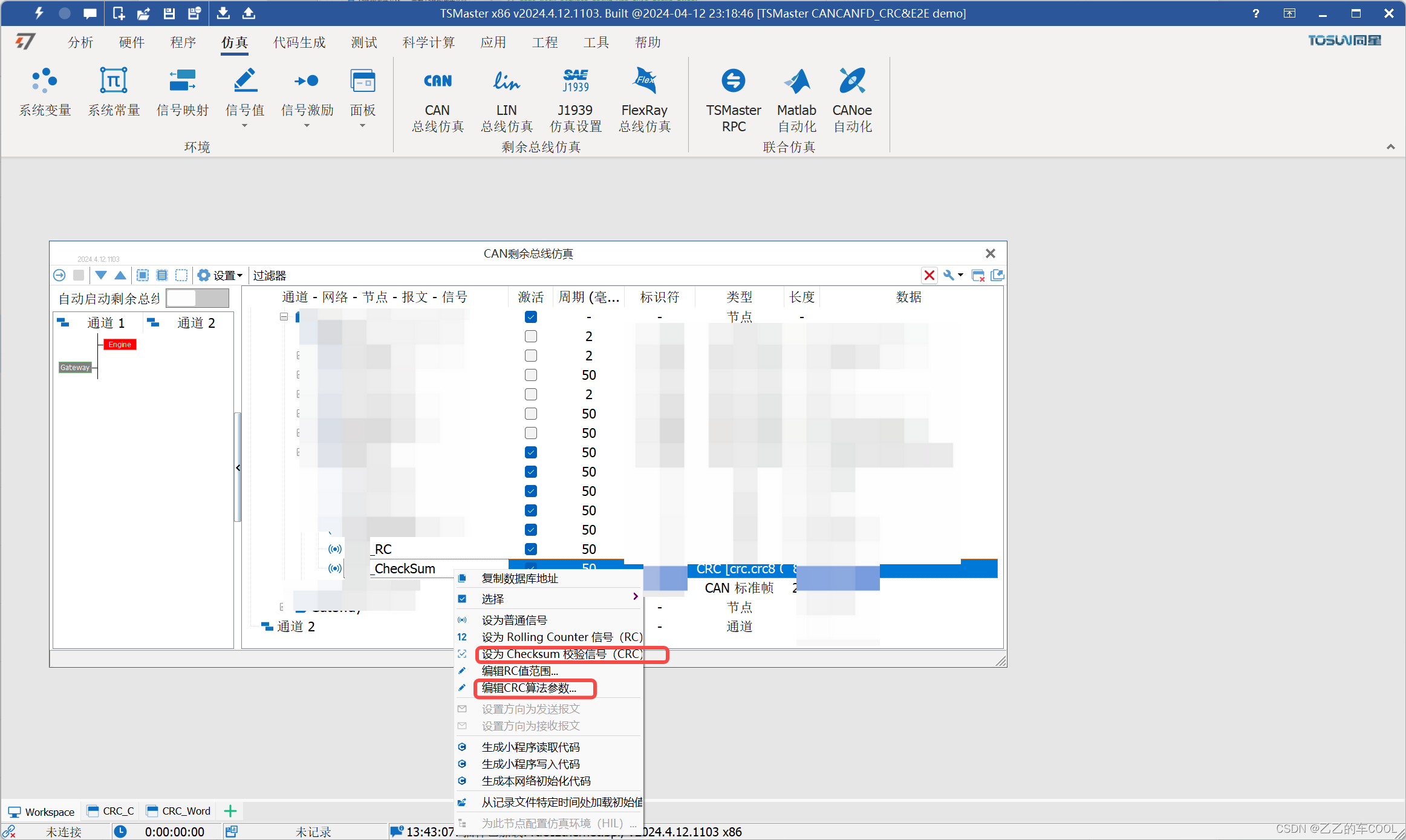Open System Constants (系统常量)
Viewport: 1406px width, 840px height.
pyautogui.click(x=114, y=92)
